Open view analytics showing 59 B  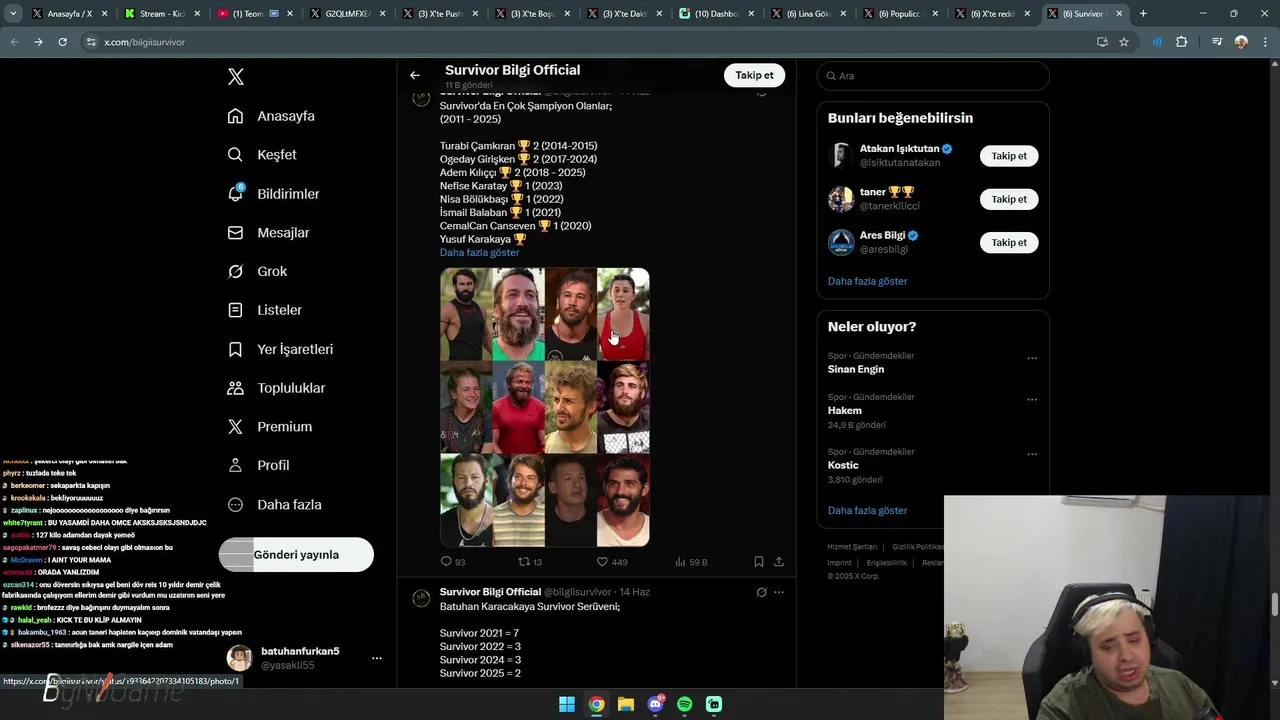point(691,562)
